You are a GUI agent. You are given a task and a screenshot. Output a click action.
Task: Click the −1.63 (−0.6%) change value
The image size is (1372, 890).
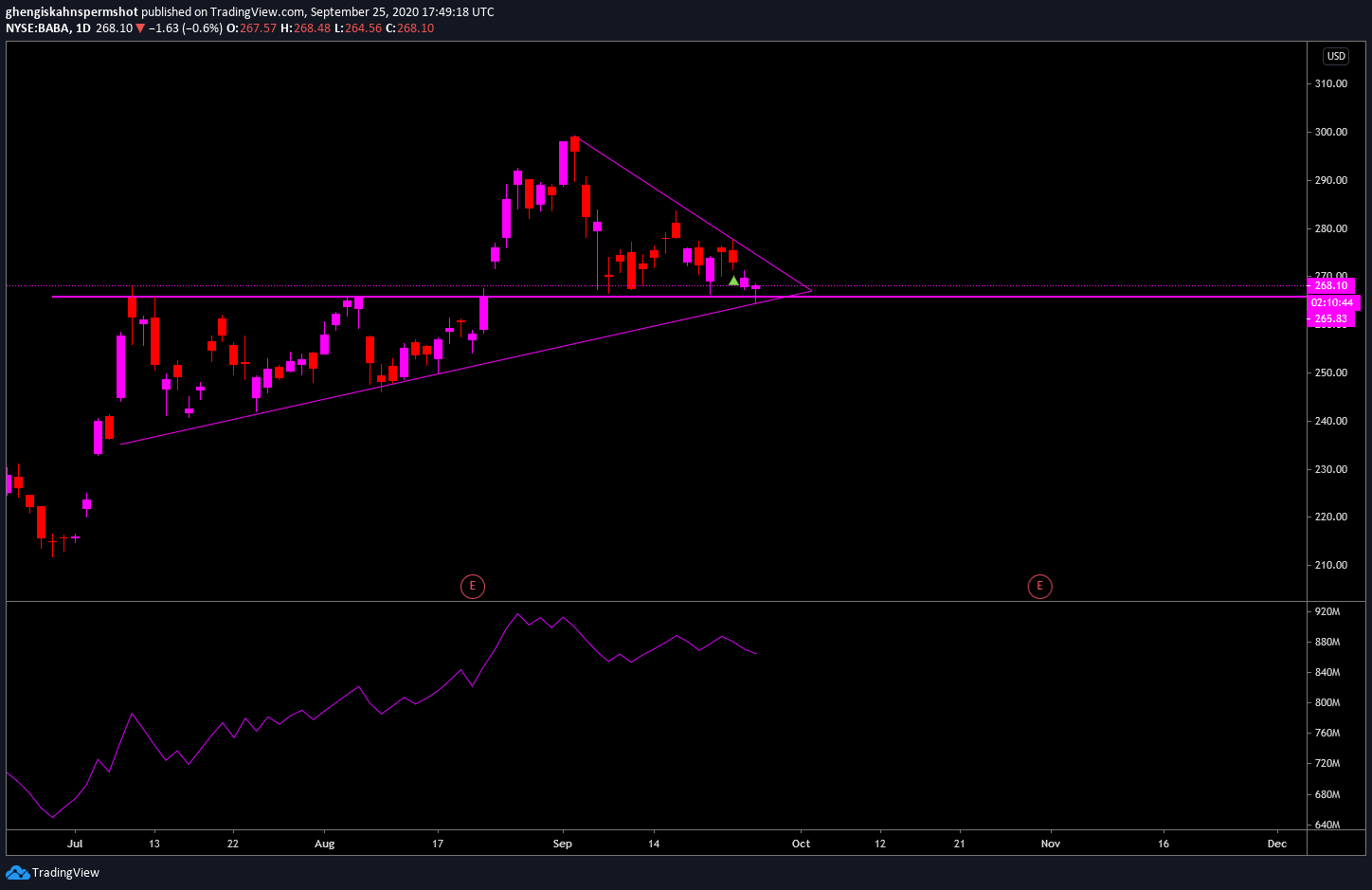(185, 28)
